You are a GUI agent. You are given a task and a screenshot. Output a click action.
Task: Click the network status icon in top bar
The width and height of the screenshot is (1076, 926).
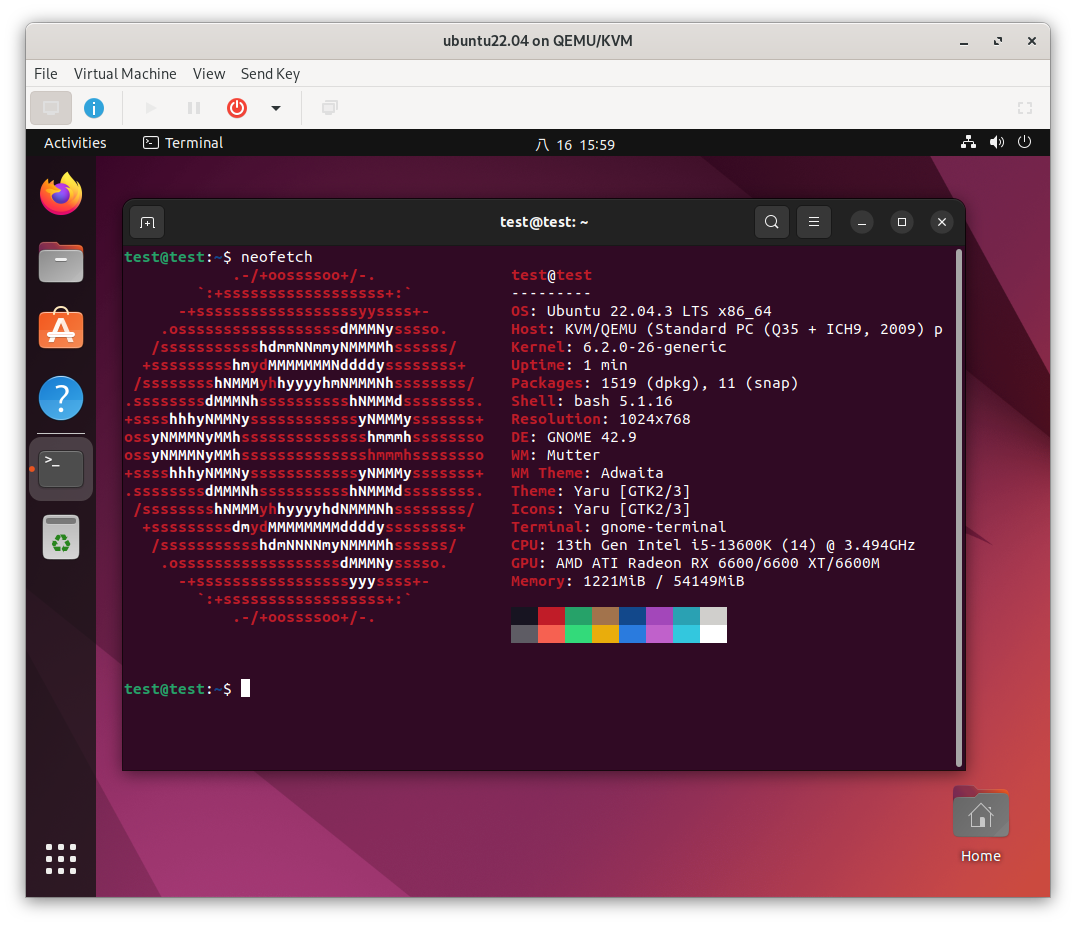pos(968,142)
